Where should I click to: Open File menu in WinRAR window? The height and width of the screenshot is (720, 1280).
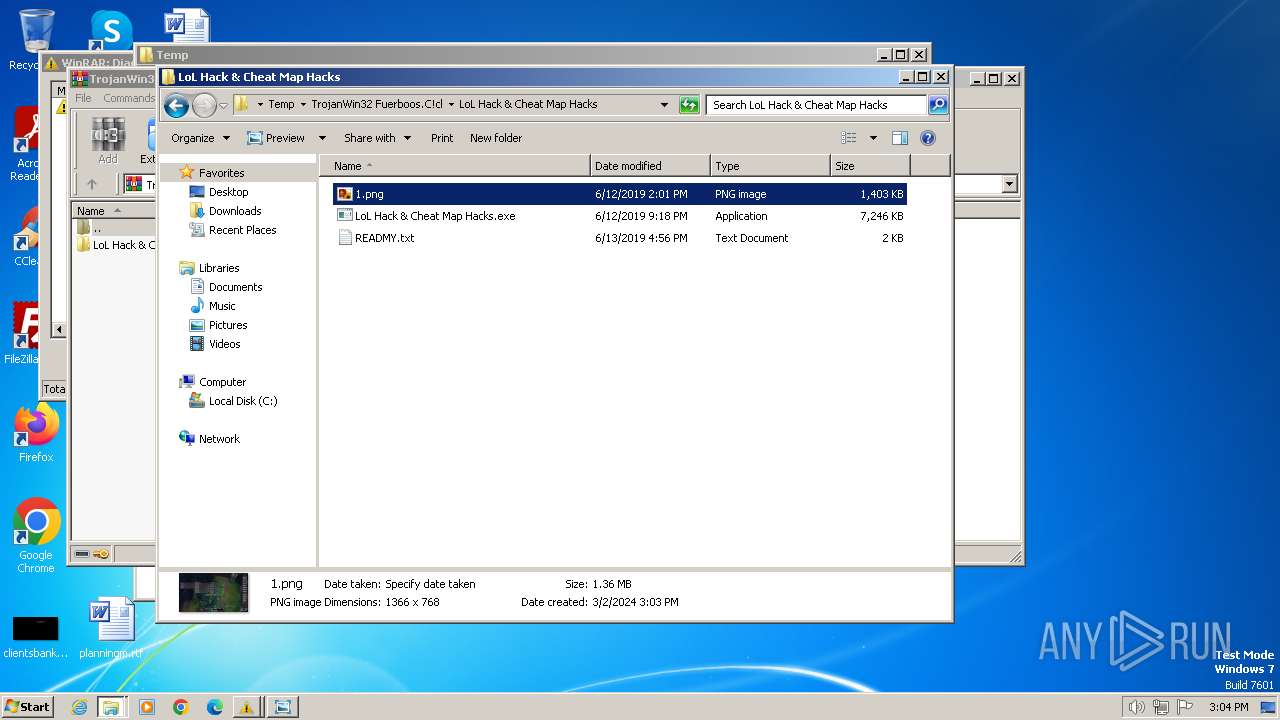(83, 98)
